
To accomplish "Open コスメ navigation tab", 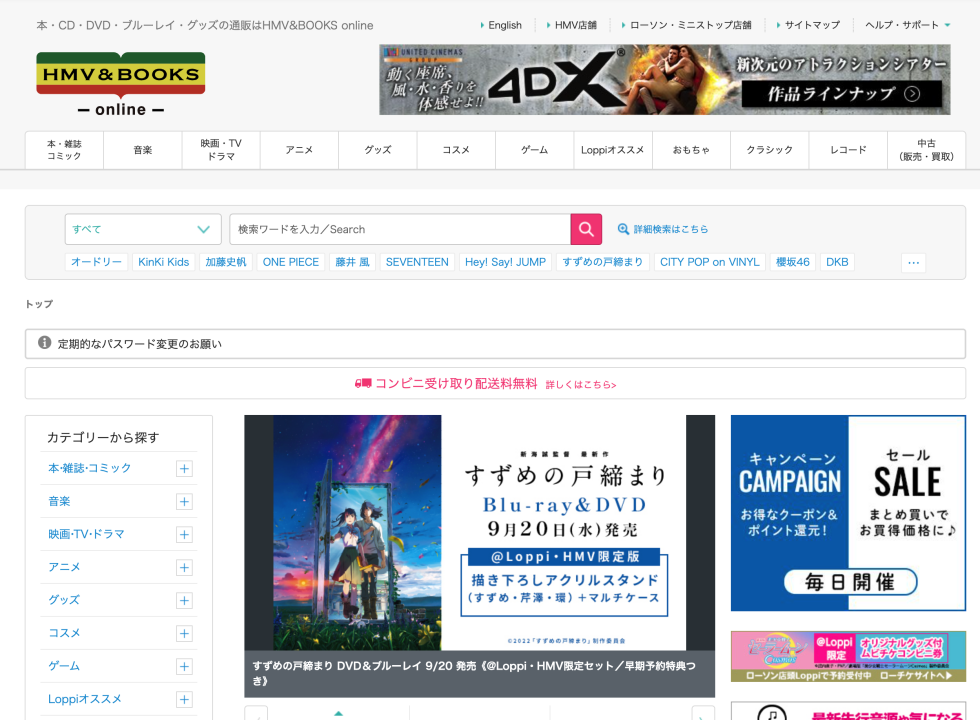I will point(456,150).
